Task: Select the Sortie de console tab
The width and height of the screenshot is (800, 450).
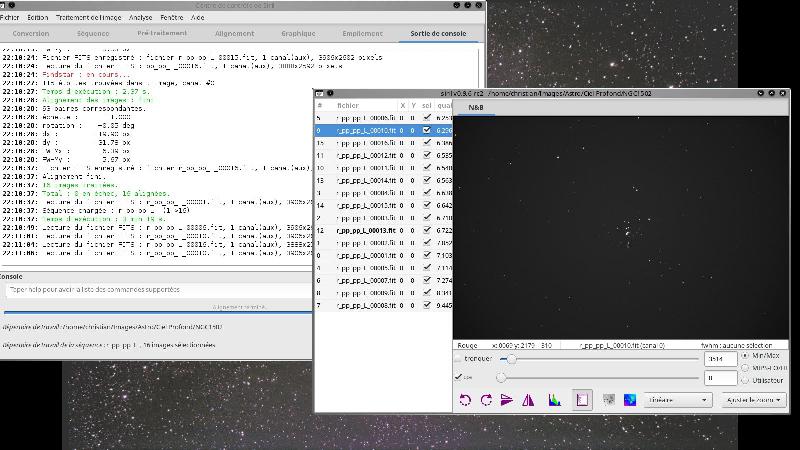Action: pyautogui.click(x=438, y=33)
